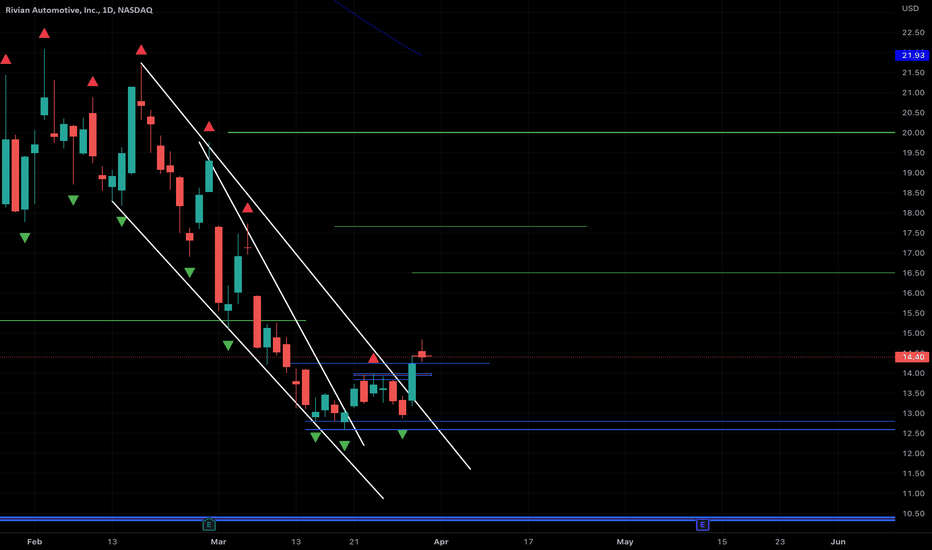Click the May date label
Viewport: 932px width, 550px height.
625,542
